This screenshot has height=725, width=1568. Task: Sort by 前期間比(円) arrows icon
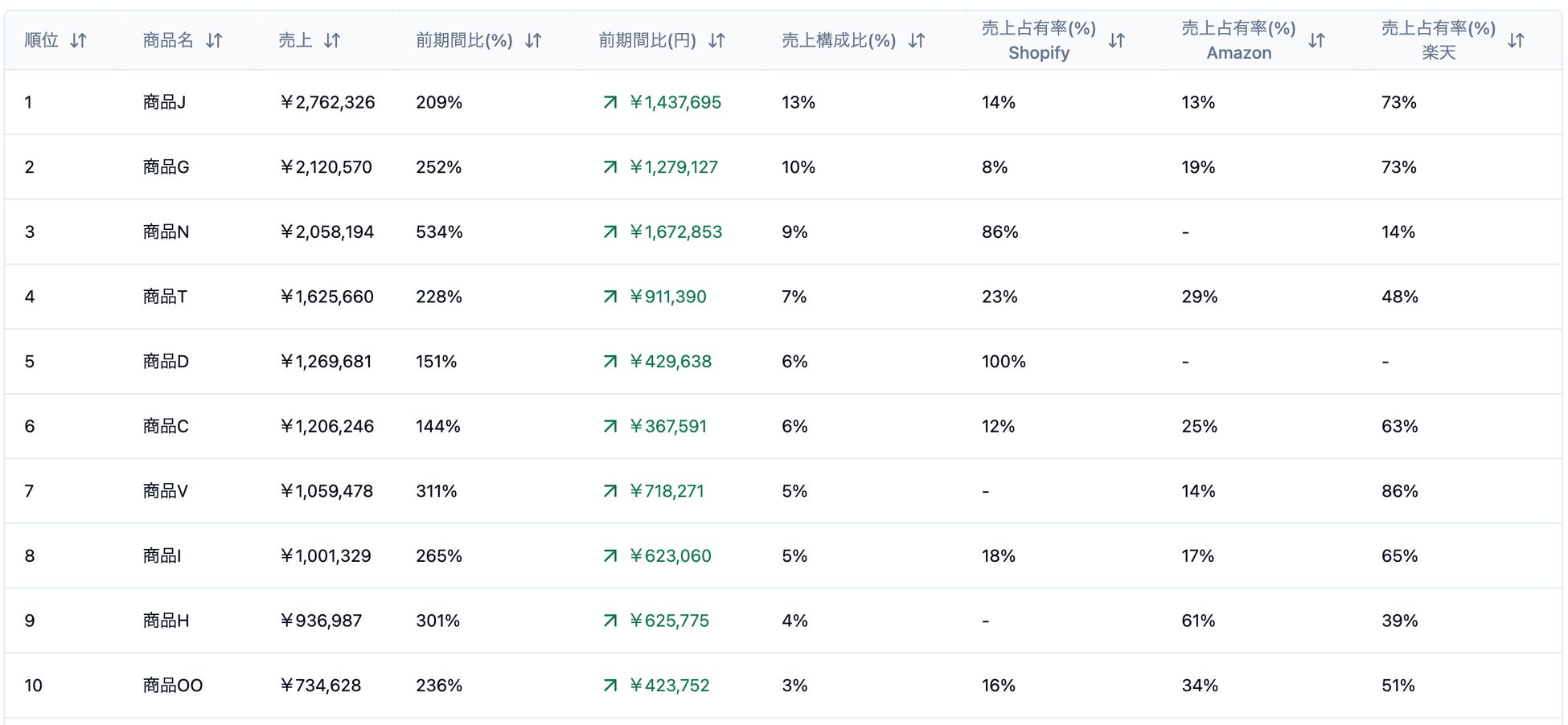pyautogui.click(x=716, y=40)
